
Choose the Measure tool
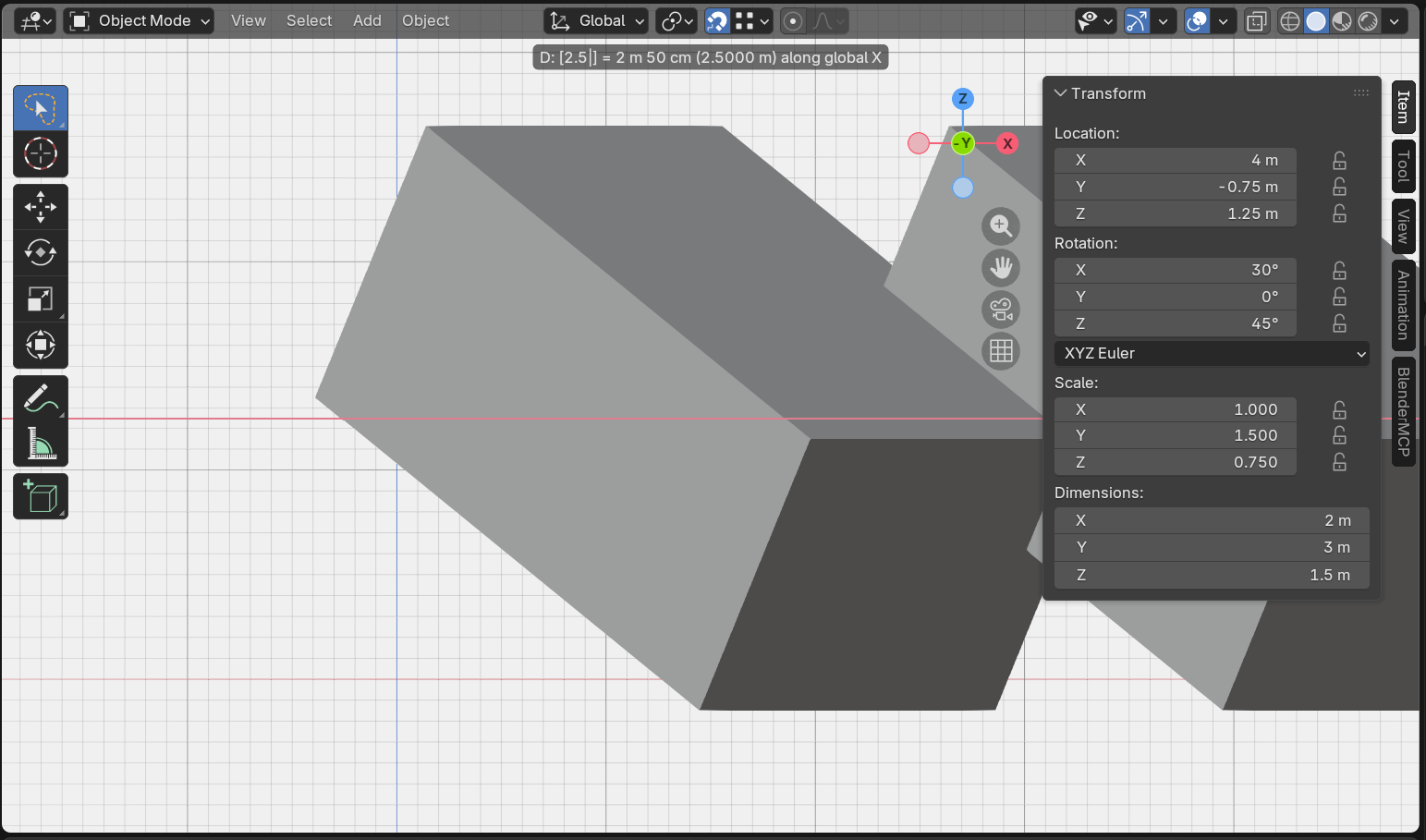[x=41, y=444]
